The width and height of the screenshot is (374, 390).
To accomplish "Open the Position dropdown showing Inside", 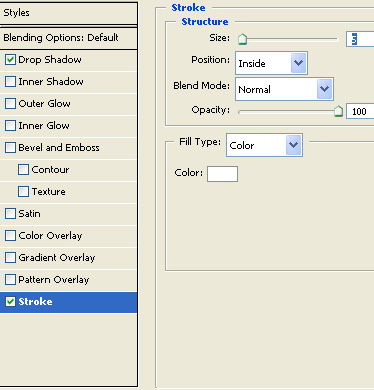I will pyautogui.click(x=271, y=63).
